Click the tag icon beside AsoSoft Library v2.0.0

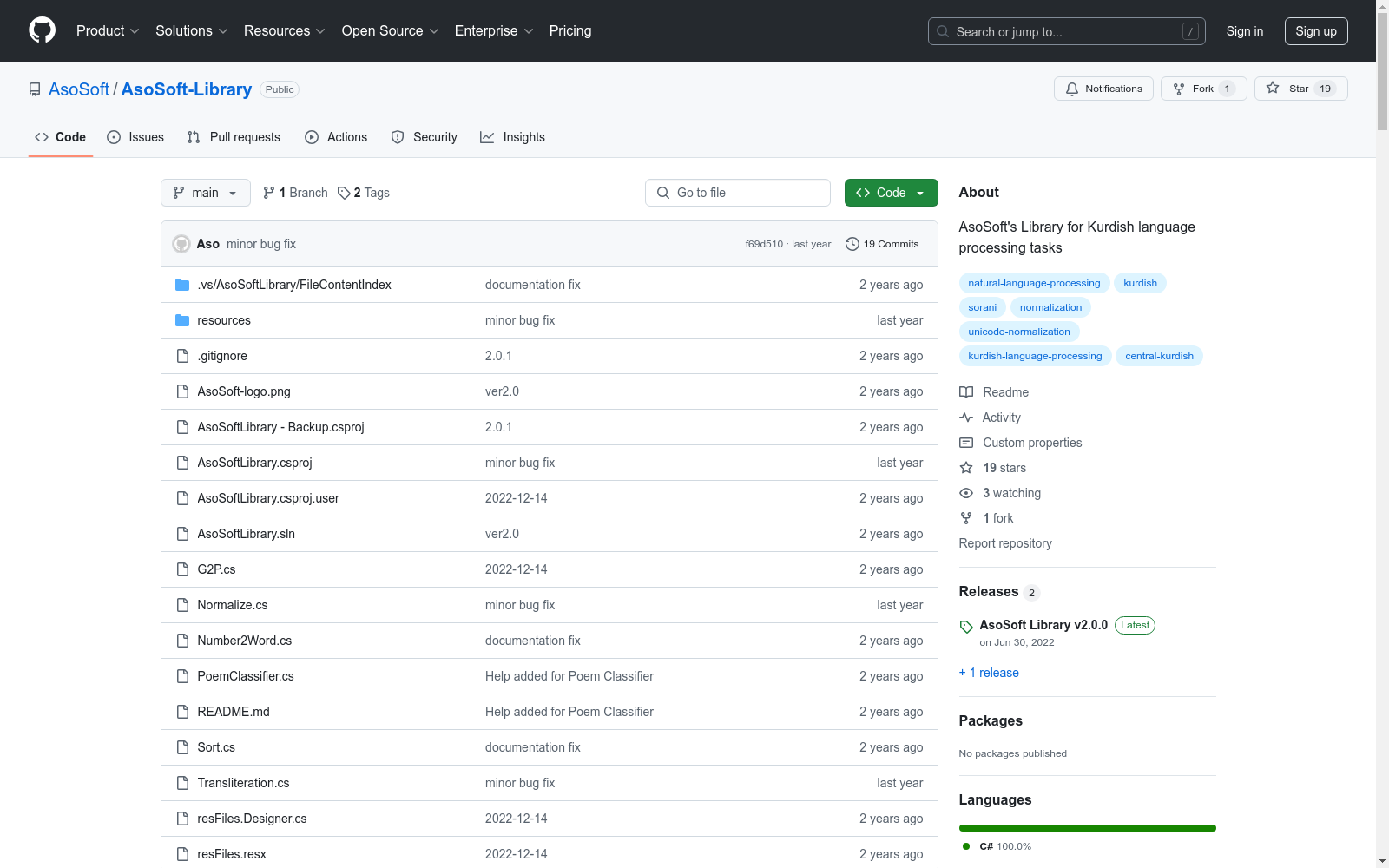point(966,627)
